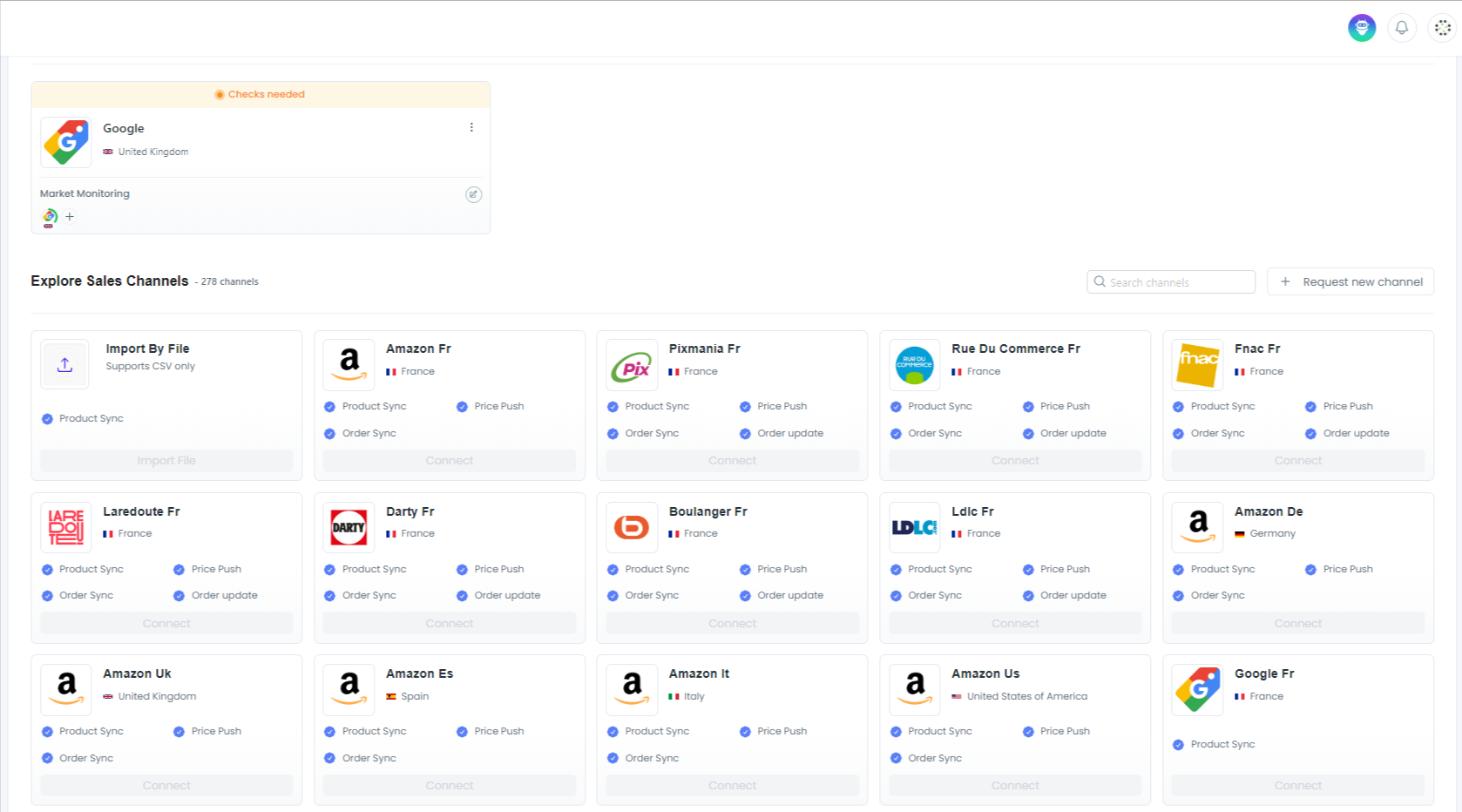Connect the Amazon Uk channel
Viewport: 1462px width, 812px height.
[x=166, y=785]
